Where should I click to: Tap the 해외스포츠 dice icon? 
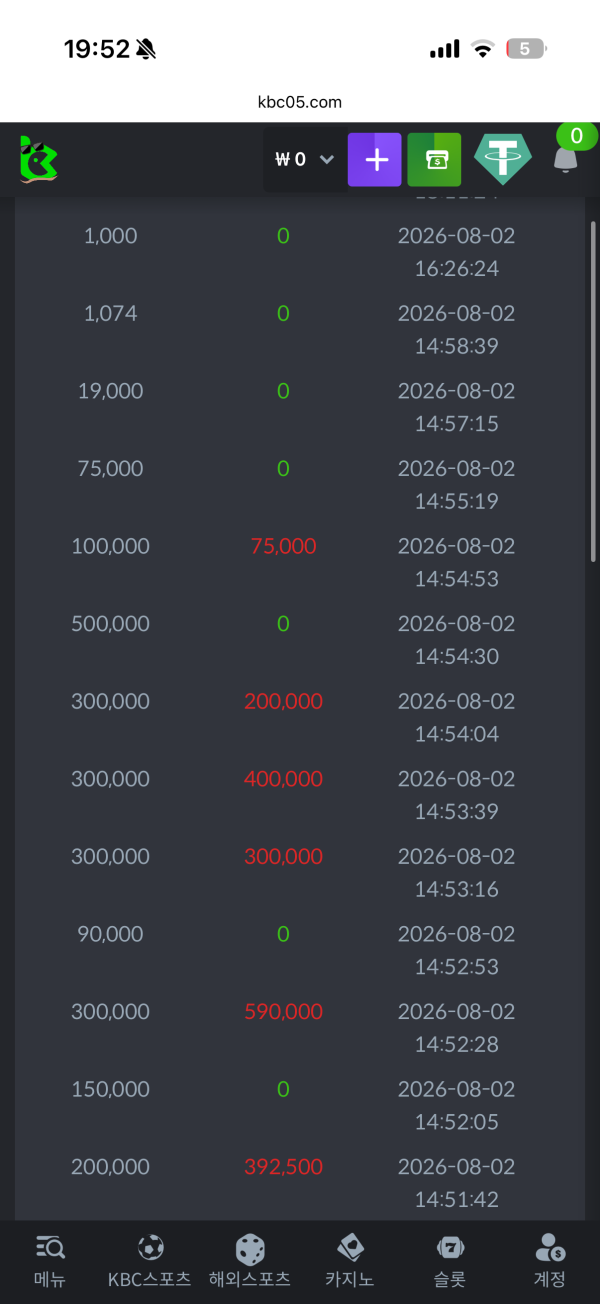(250, 1249)
